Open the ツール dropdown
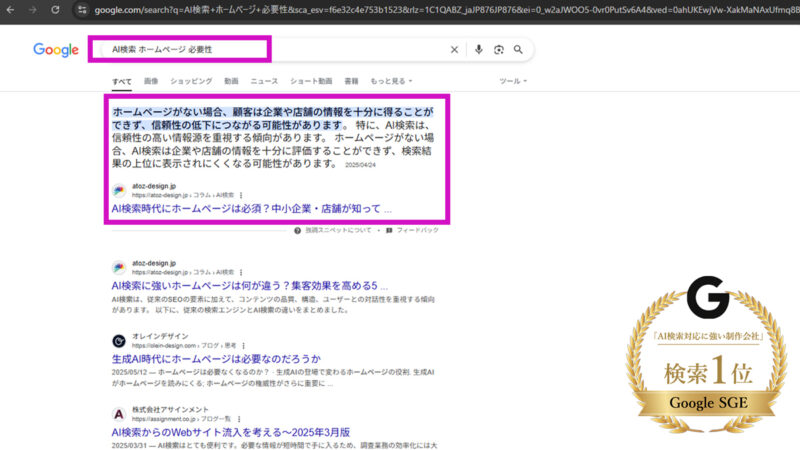The width and height of the screenshot is (800, 450). pos(513,81)
